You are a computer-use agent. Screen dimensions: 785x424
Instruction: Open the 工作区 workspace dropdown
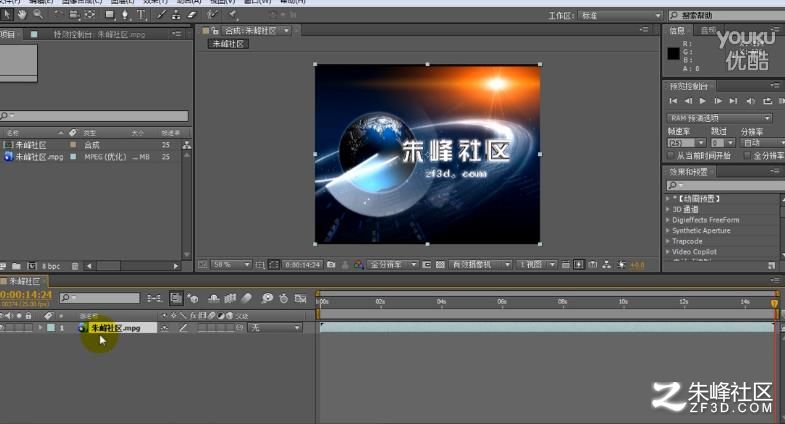(x=620, y=16)
